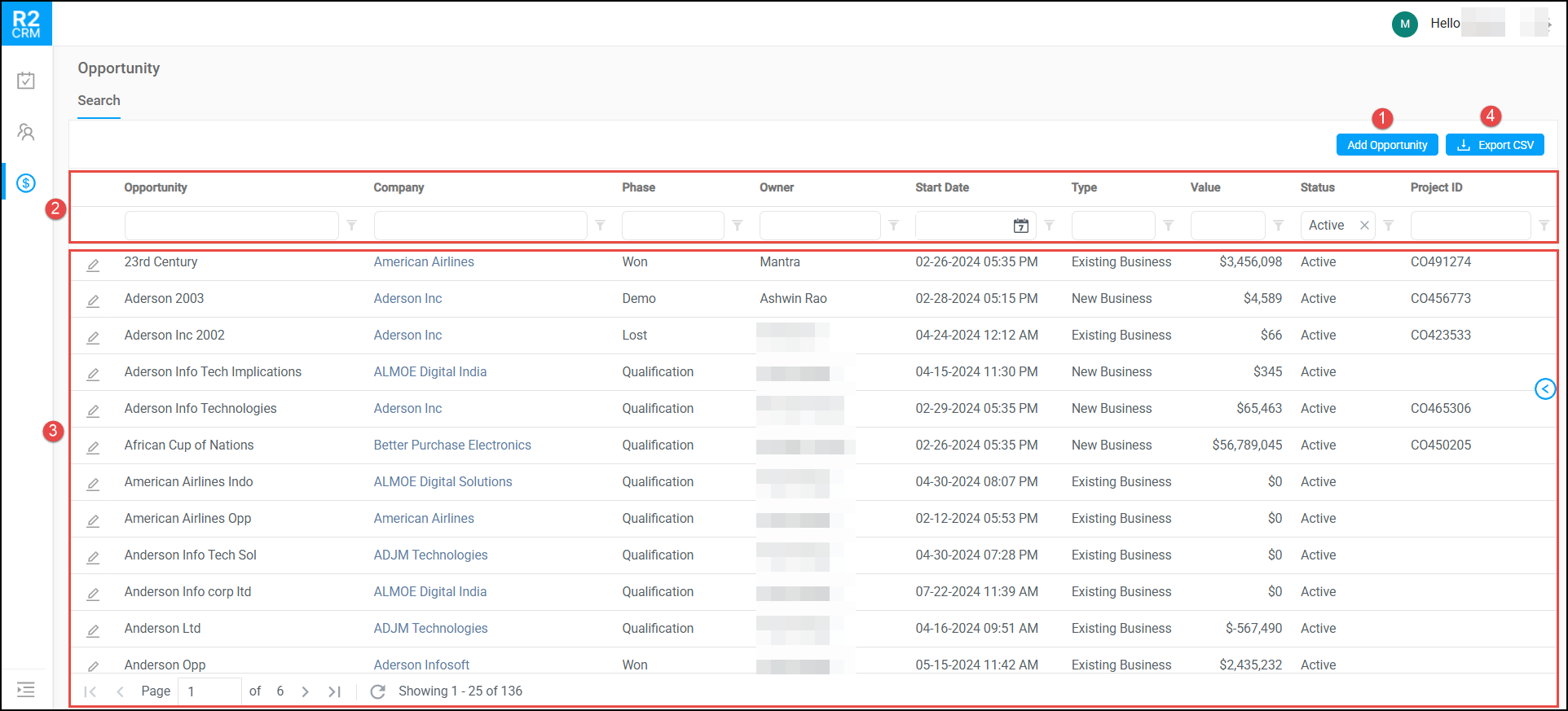Open the Opportunity dollar icon in sidebar
The height and width of the screenshot is (711, 1568).
26,182
